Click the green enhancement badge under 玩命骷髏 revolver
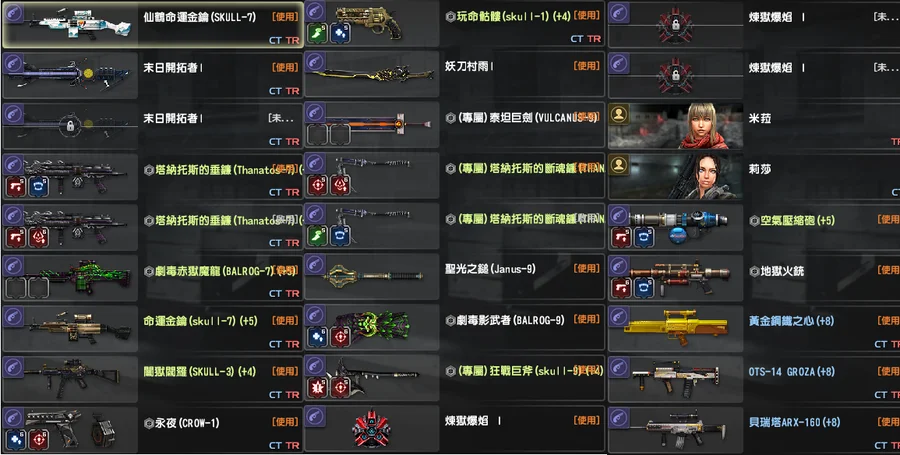The width and height of the screenshot is (900, 455). tap(317, 33)
